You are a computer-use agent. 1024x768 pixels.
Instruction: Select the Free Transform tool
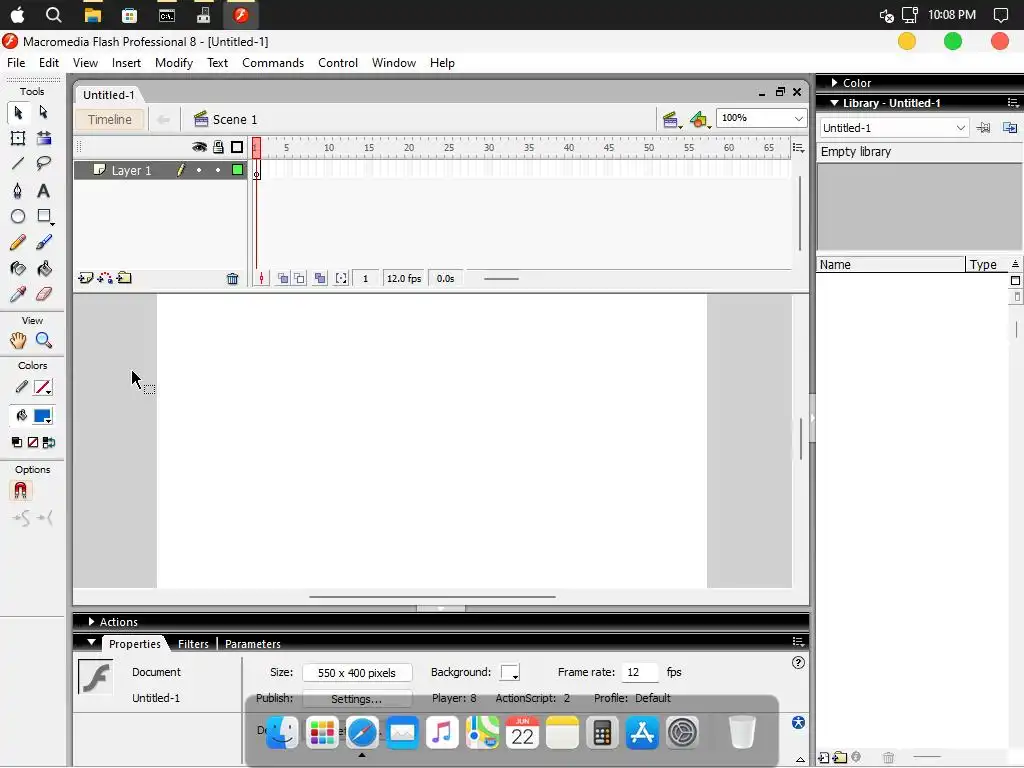click(18, 138)
